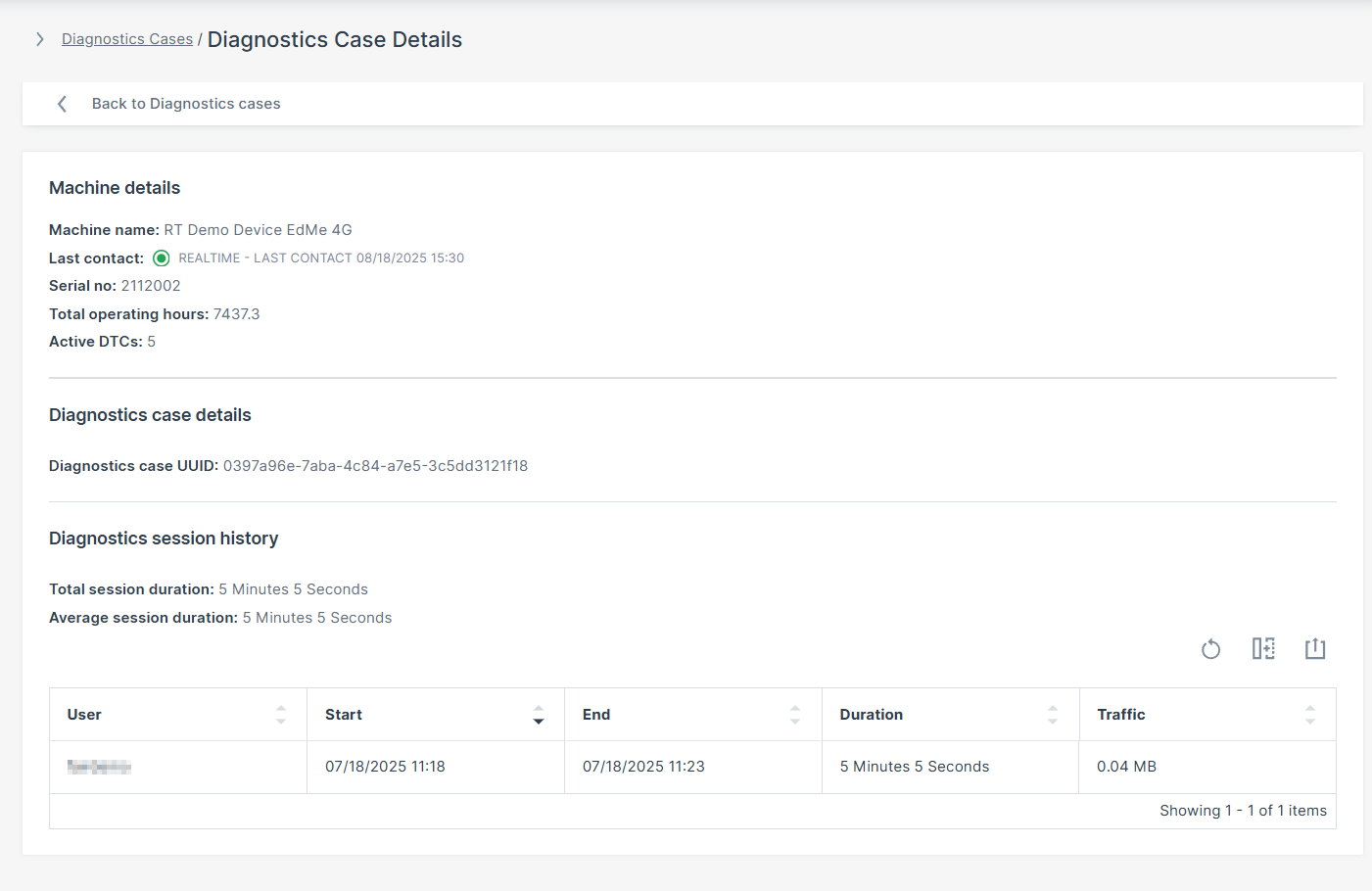Viewport: 1372px width, 891px height.
Task: Click the 07/18/2025 11:23 end time cell
Action: point(643,767)
